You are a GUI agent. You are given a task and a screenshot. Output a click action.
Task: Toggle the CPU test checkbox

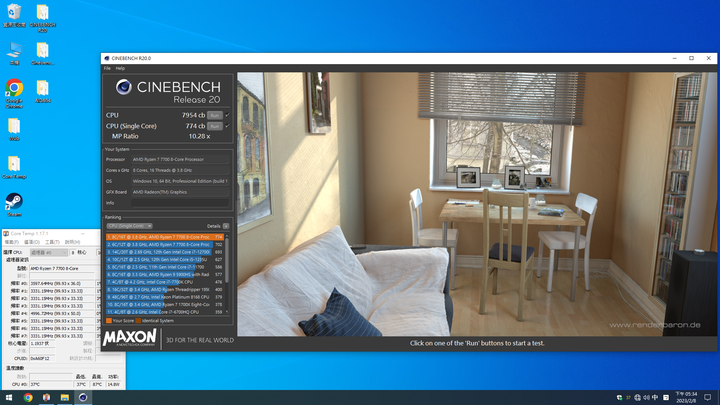[x=227, y=115]
